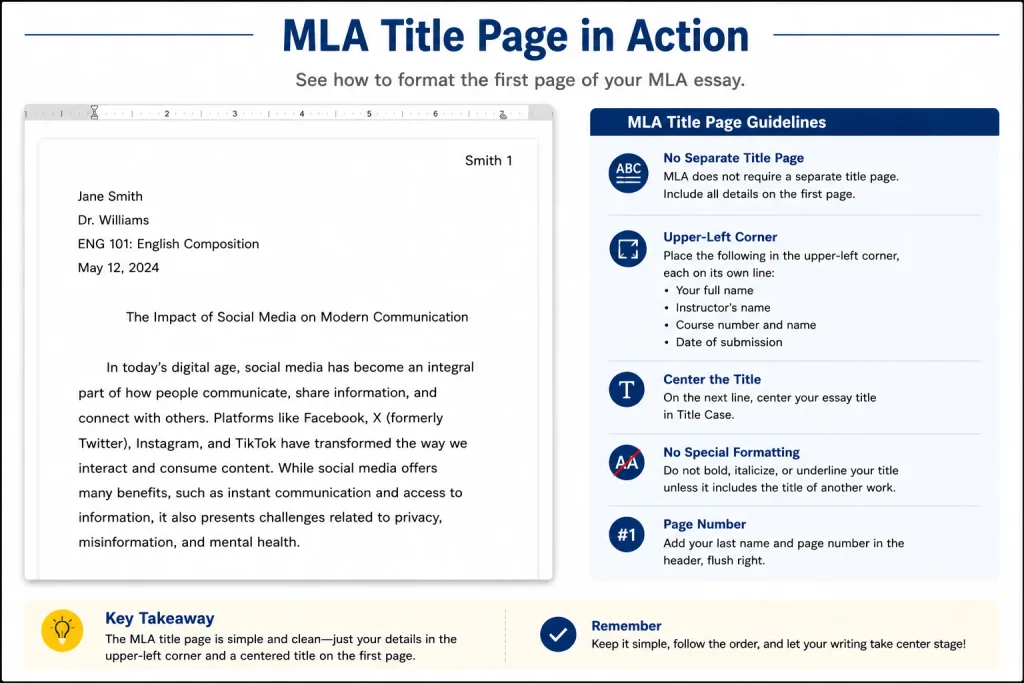
Task: Click the right indent marker on the ruler
Action: click(x=503, y=114)
